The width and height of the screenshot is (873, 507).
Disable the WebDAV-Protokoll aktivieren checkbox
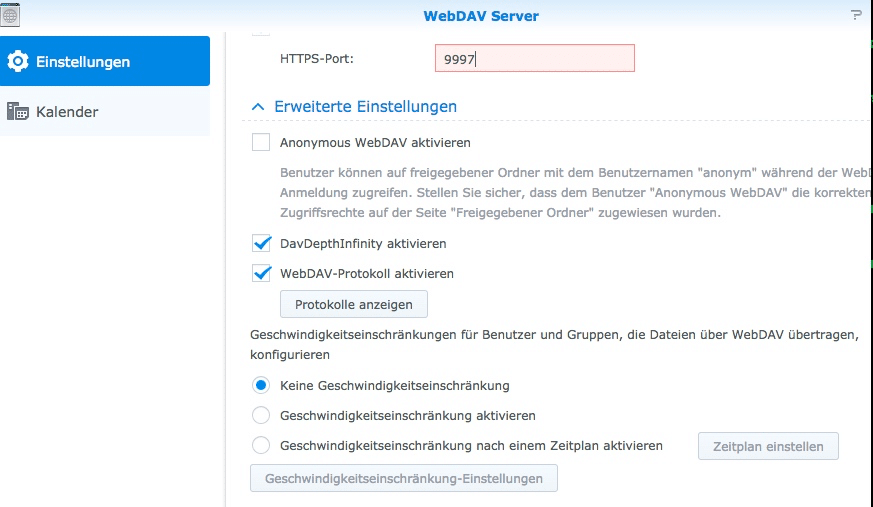[x=261, y=273]
